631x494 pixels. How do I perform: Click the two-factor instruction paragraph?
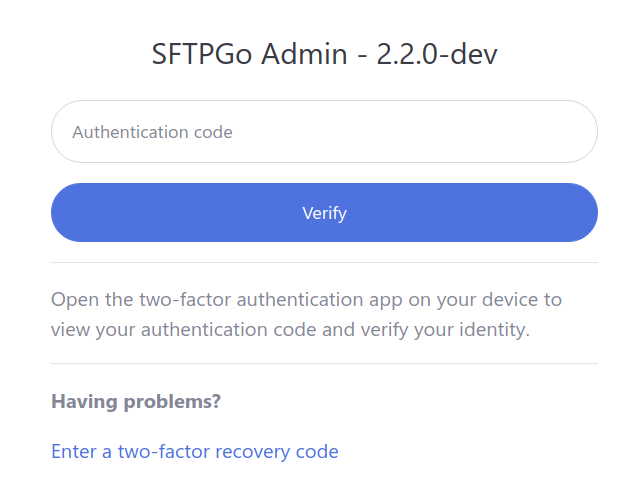305,314
